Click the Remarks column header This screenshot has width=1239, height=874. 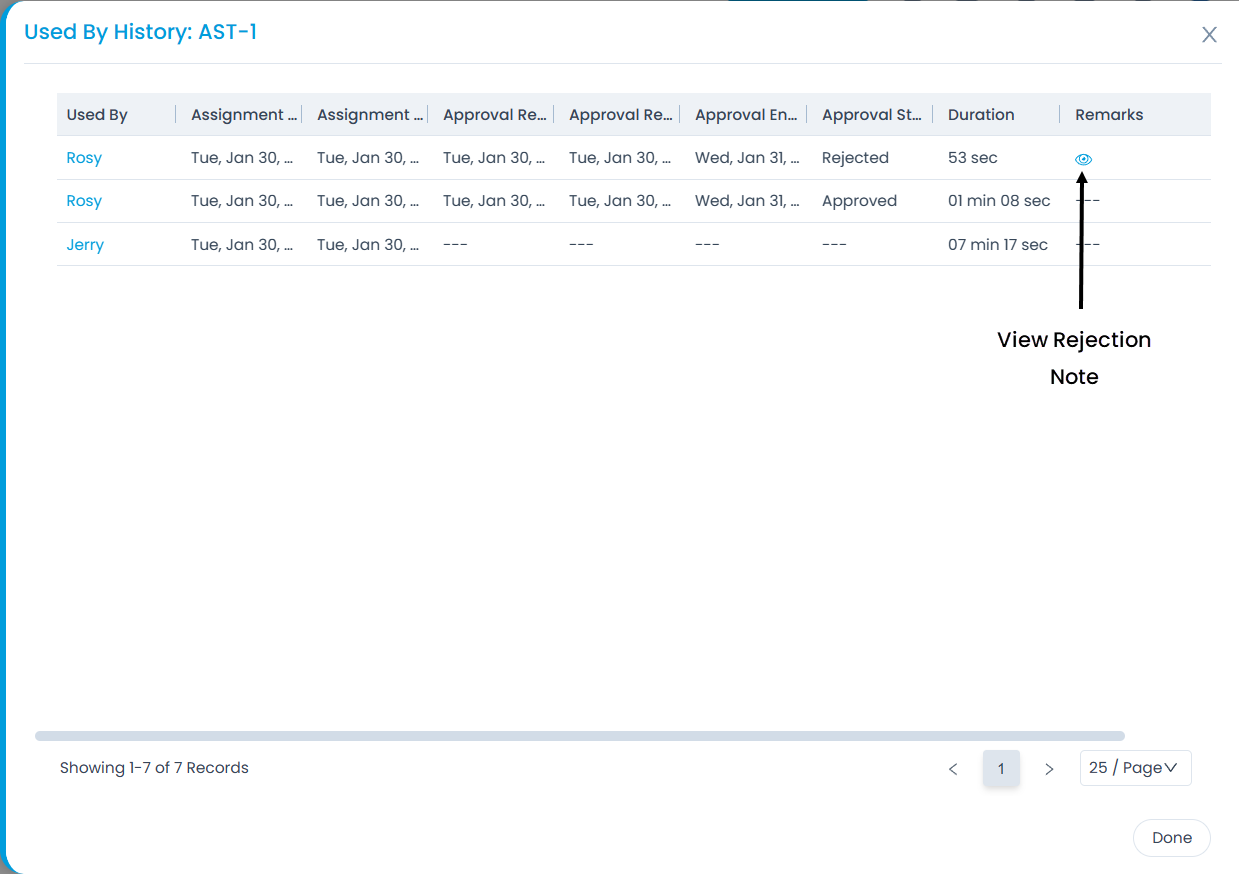(1109, 115)
